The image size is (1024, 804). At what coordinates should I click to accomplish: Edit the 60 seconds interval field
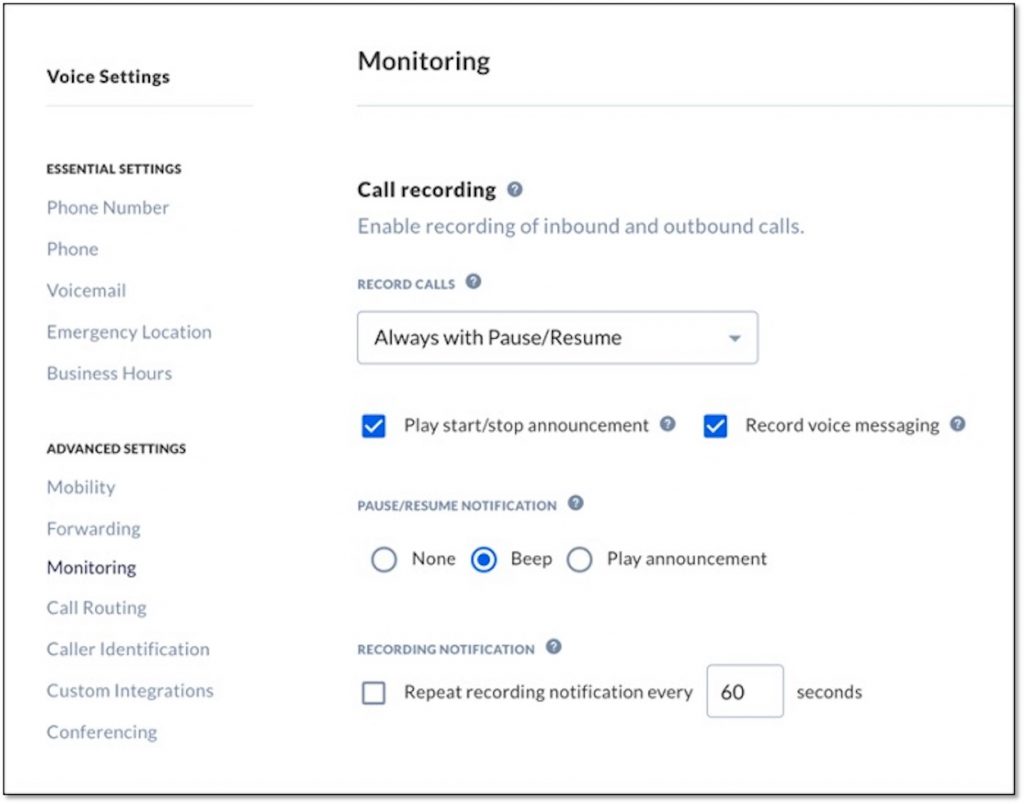click(745, 691)
